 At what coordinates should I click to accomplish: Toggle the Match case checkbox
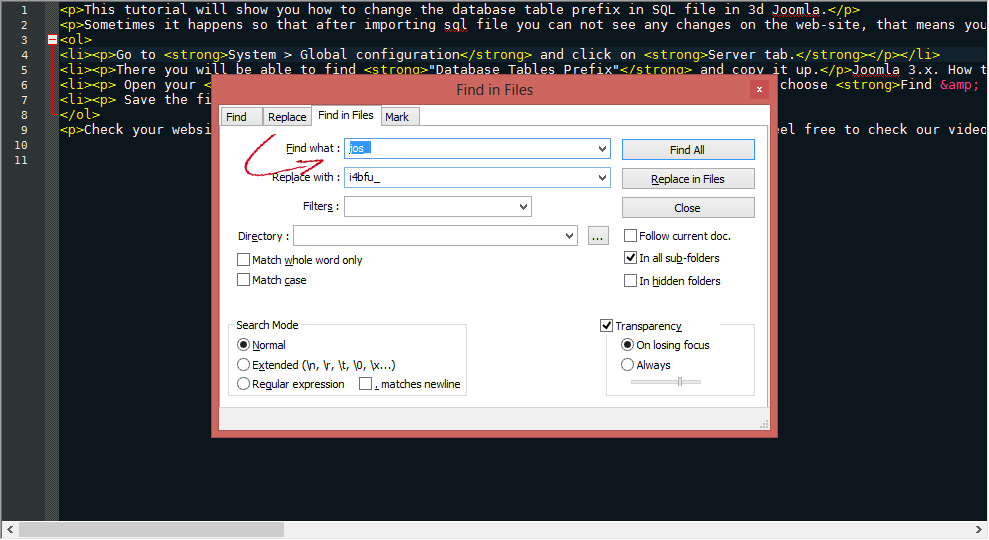[244, 281]
